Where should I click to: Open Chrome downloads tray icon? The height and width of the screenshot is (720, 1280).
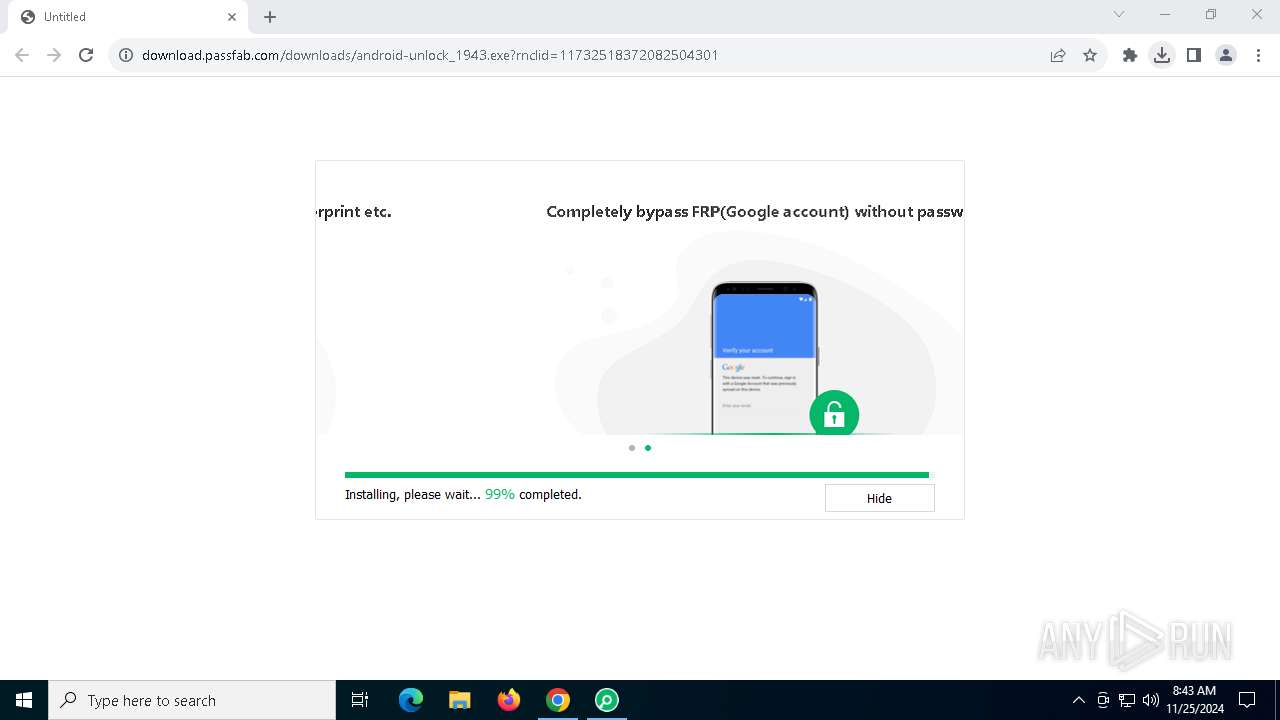[x=1162, y=55]
